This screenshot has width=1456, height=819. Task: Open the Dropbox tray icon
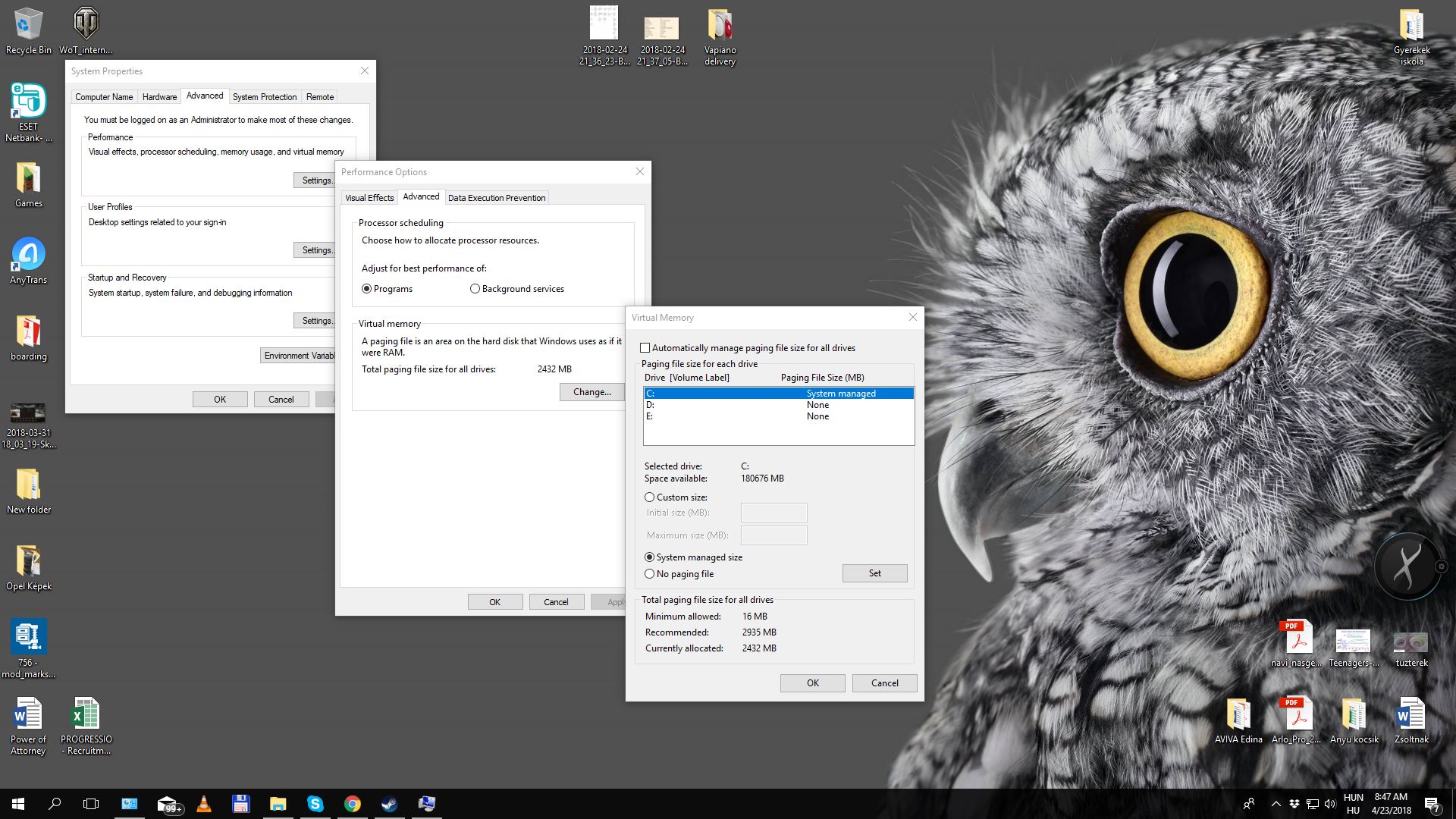pyautogui.click(x=1294, y=804)
